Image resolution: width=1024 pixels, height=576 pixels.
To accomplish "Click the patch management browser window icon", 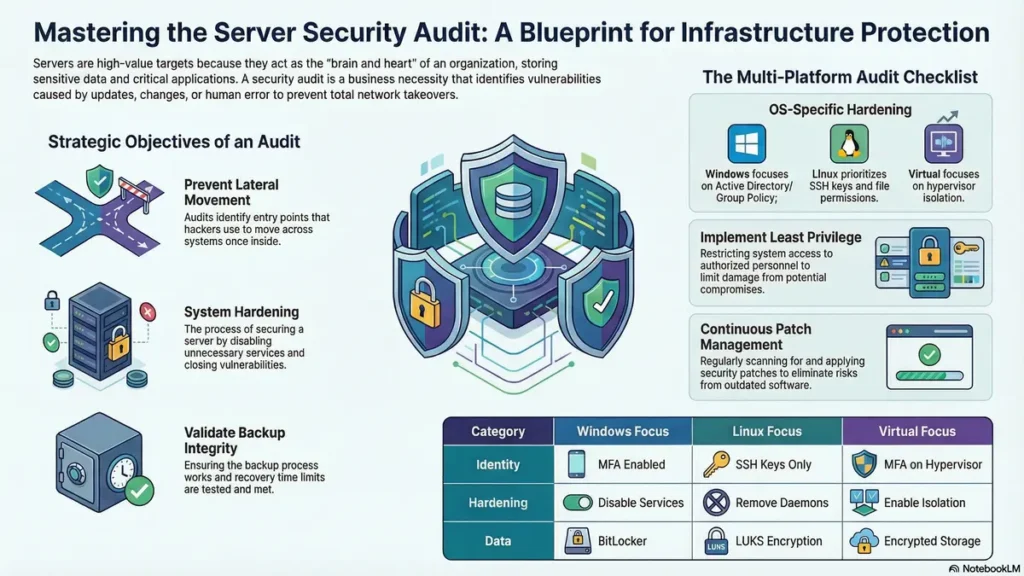I will pos(929,357).
